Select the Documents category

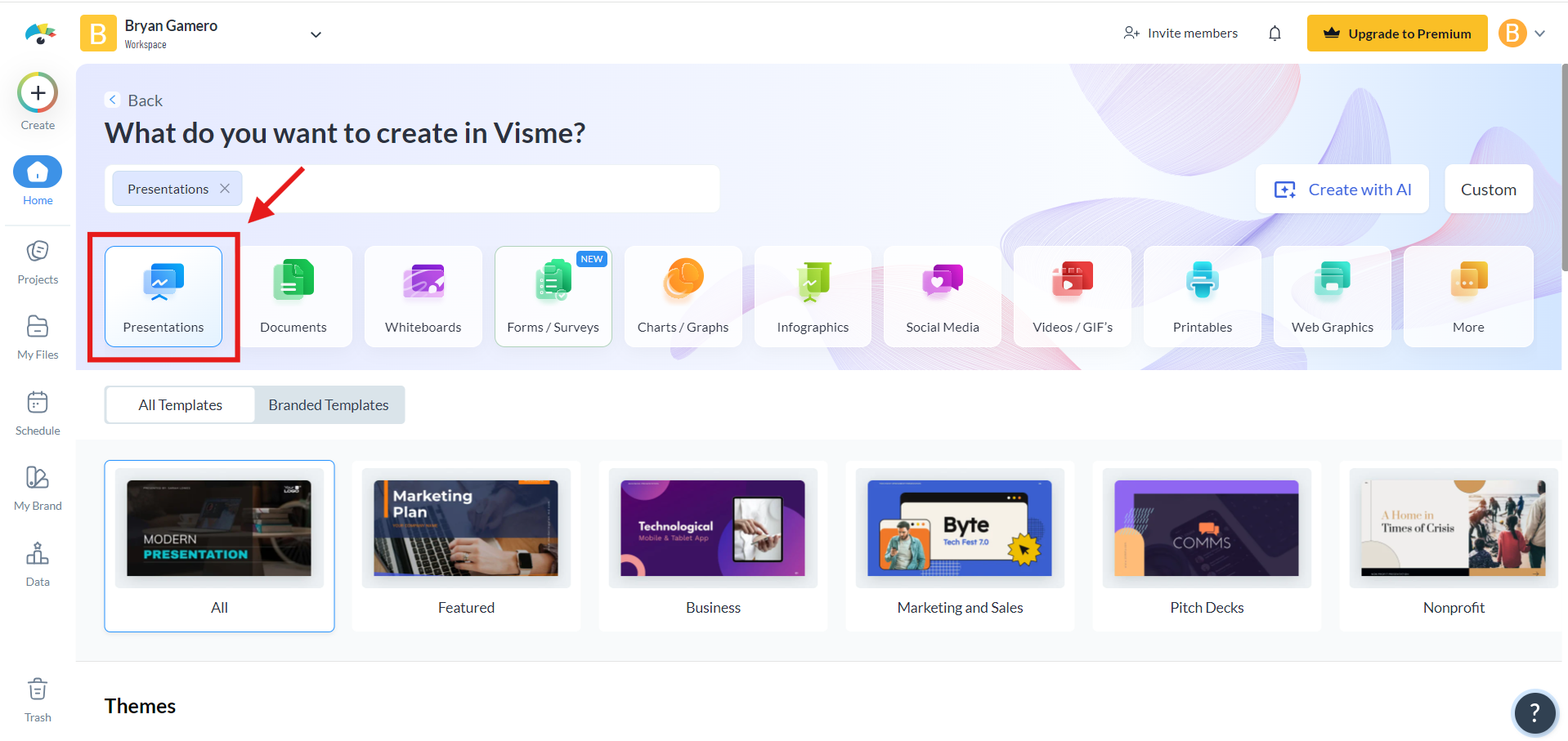pos(293,297)
